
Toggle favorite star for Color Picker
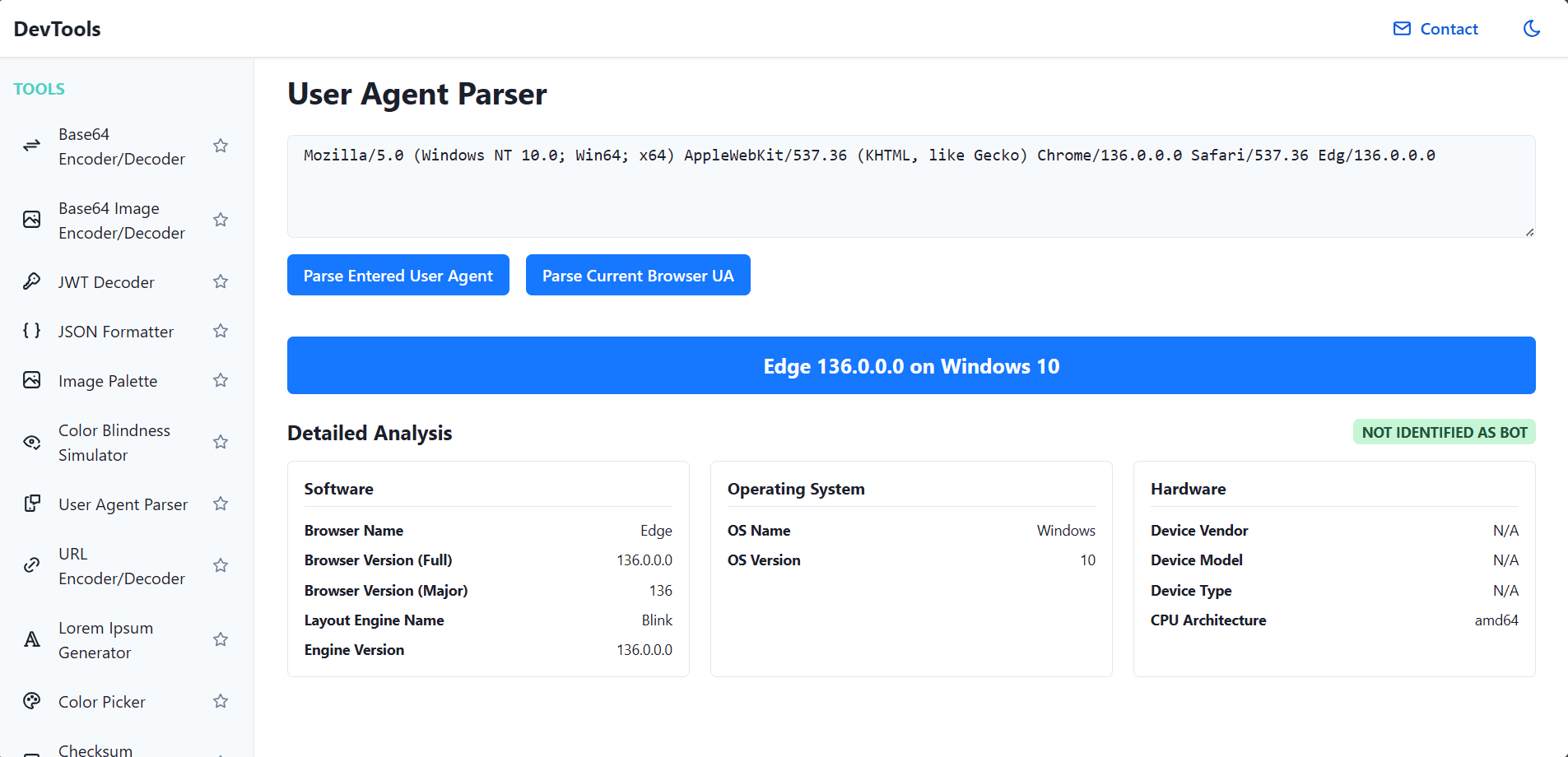(221, 701)
